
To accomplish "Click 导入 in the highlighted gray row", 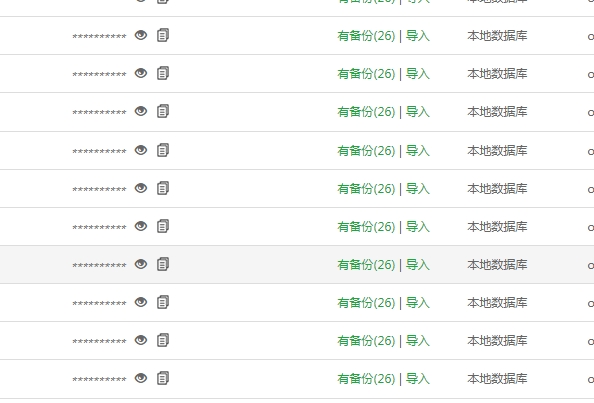I will (x=417, y=264).
